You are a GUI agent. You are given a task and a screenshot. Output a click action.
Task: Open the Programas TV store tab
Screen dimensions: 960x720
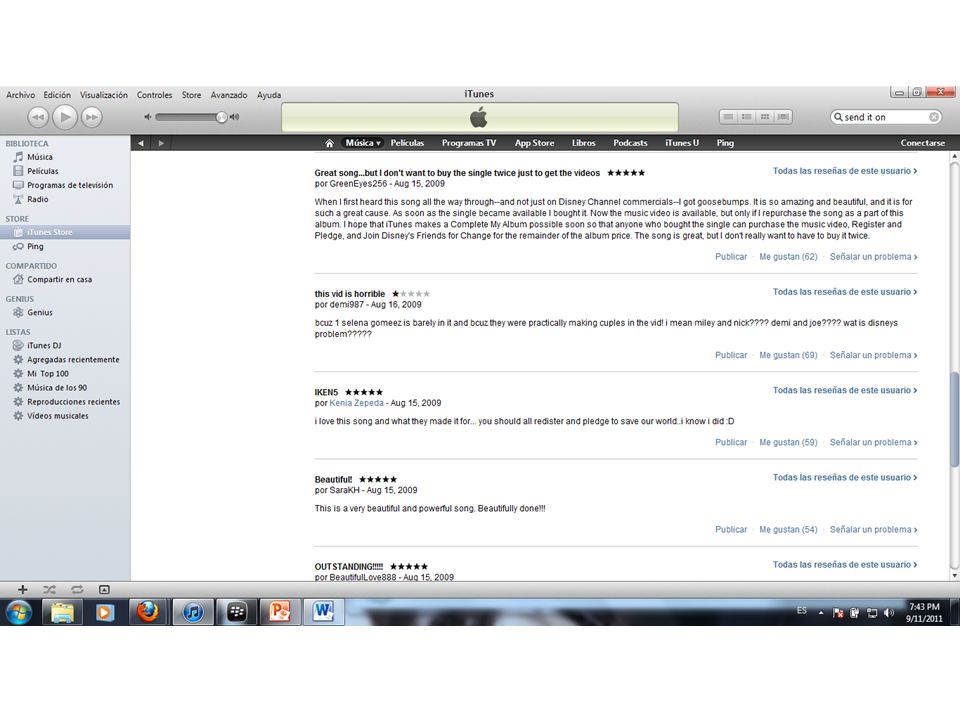[469, 143]
